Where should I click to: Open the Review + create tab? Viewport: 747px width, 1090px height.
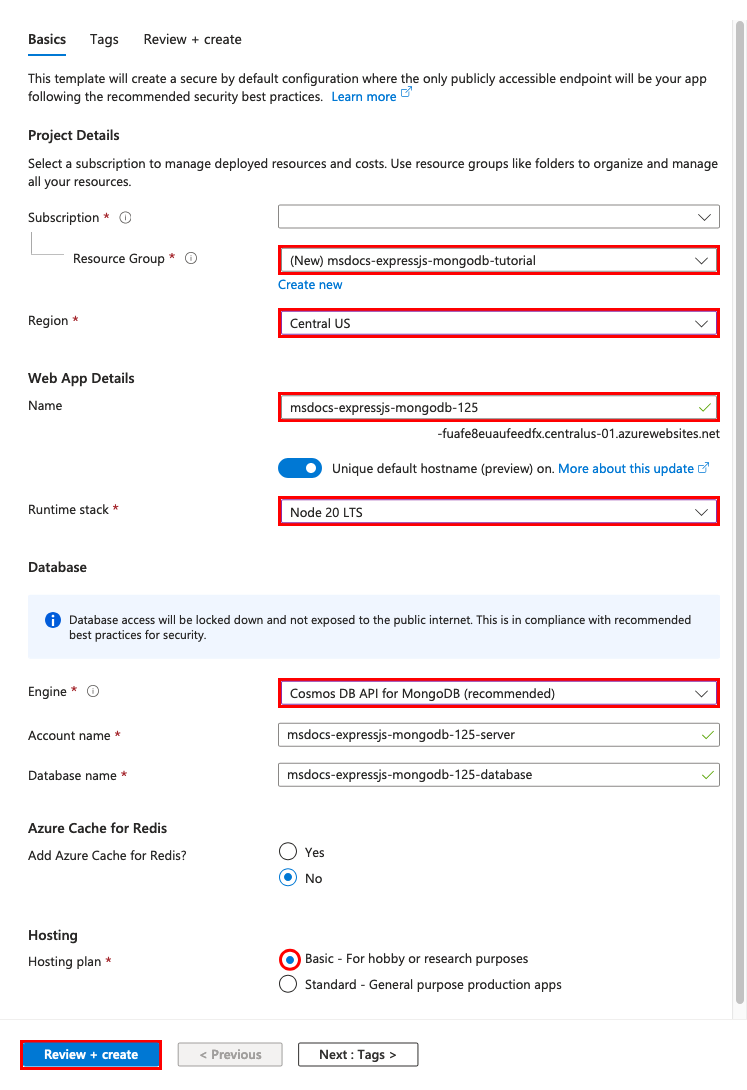tap(192, 40)
